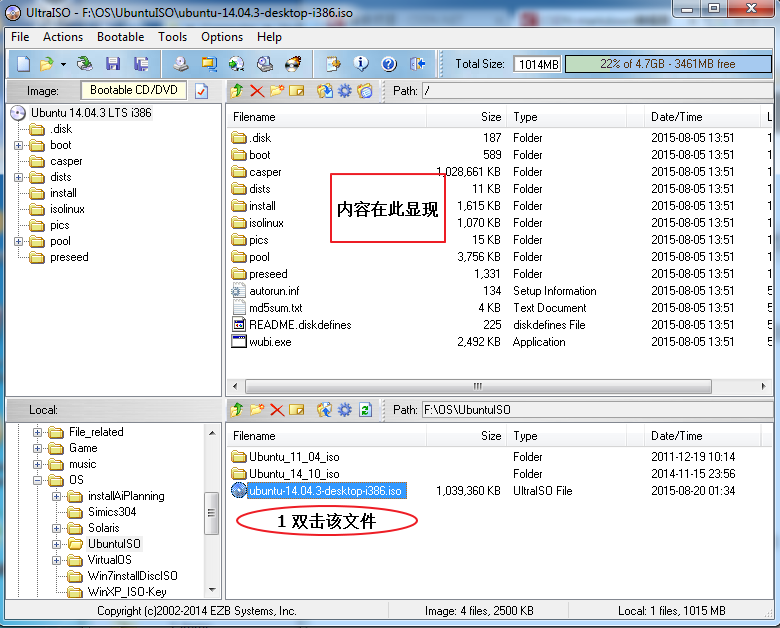Expand the File_related folder in local tree
This screenshot has width=780, height=628.
tap(37, 432)
